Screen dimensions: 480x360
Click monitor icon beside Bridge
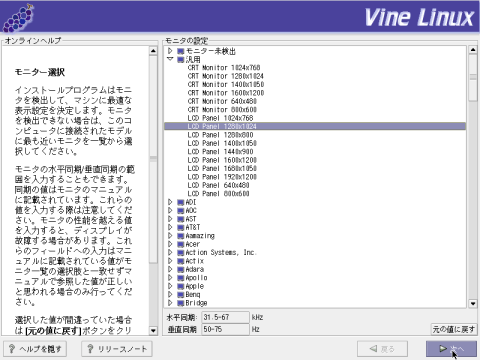click(x=181, y=303)
